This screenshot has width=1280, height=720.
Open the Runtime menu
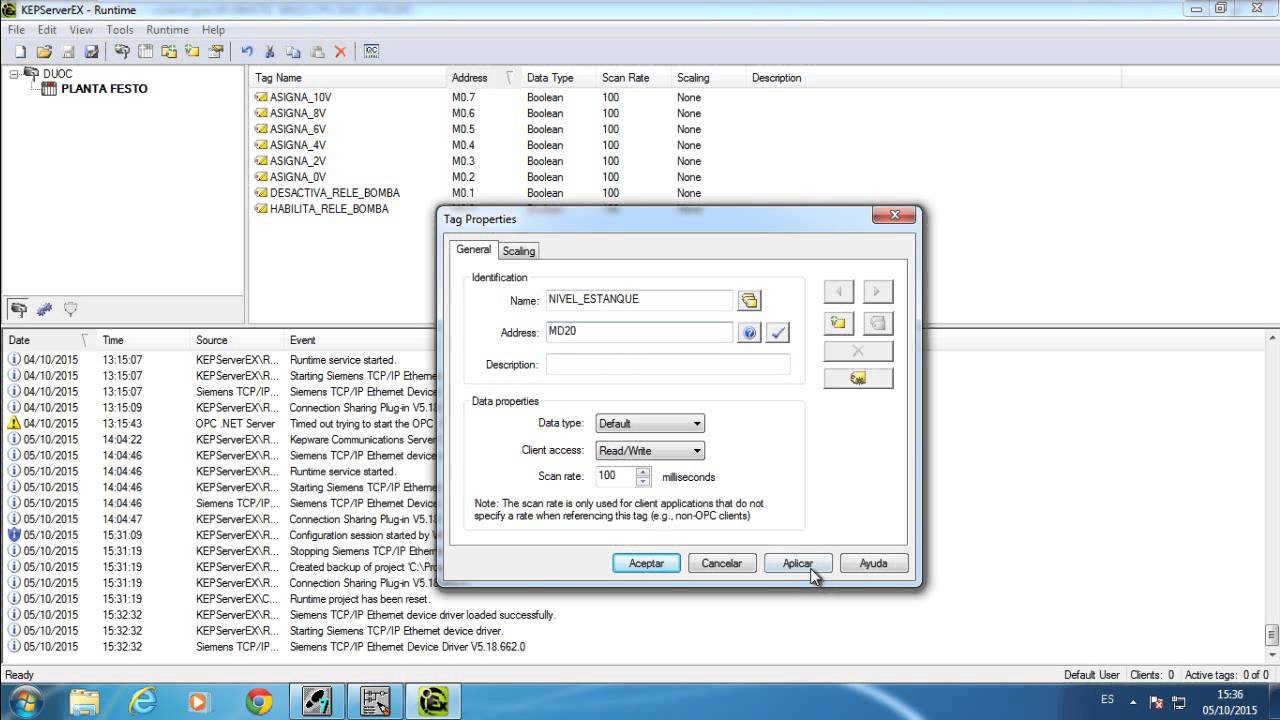pos(167,30)
